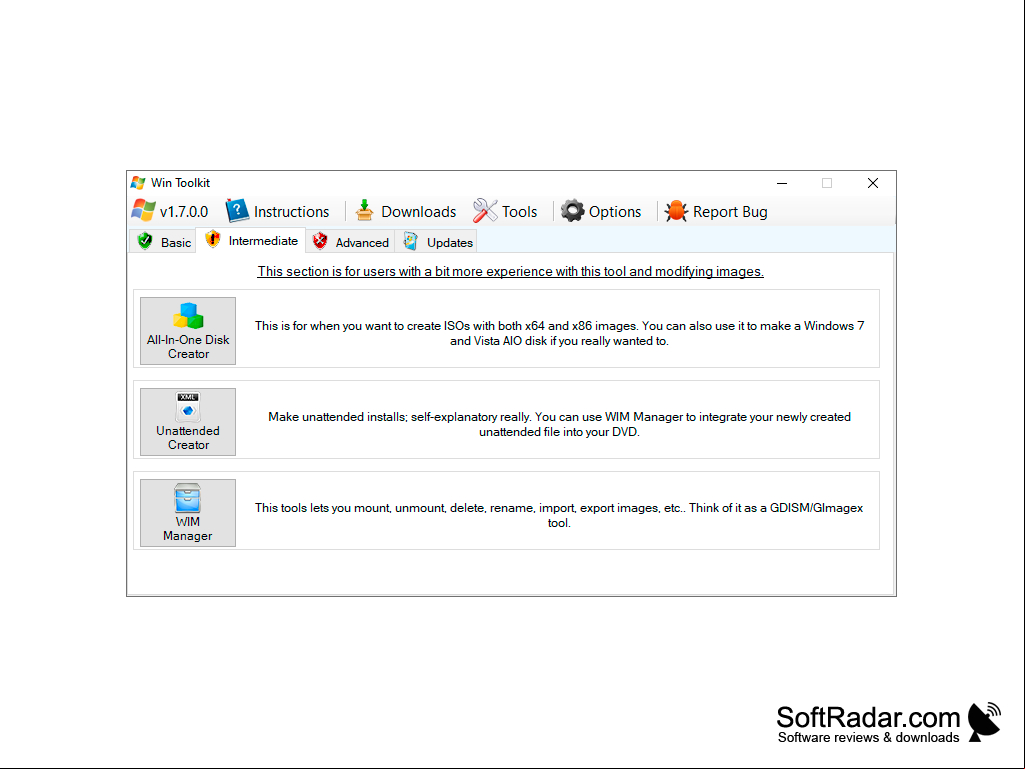
Task: Click the Options gear icon
Action: (572, 211)
